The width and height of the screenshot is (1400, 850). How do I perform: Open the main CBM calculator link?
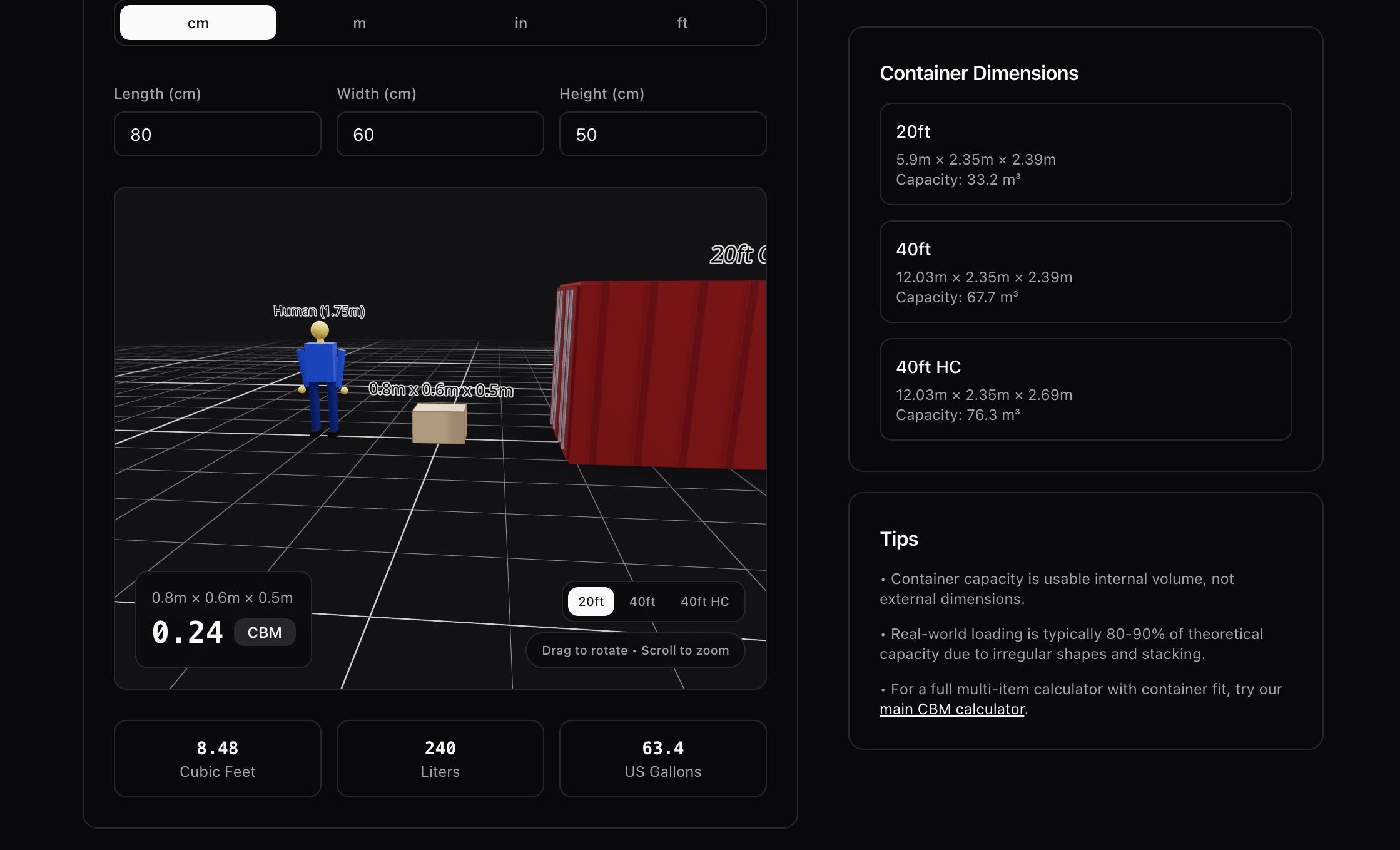[x=951, y=709]
